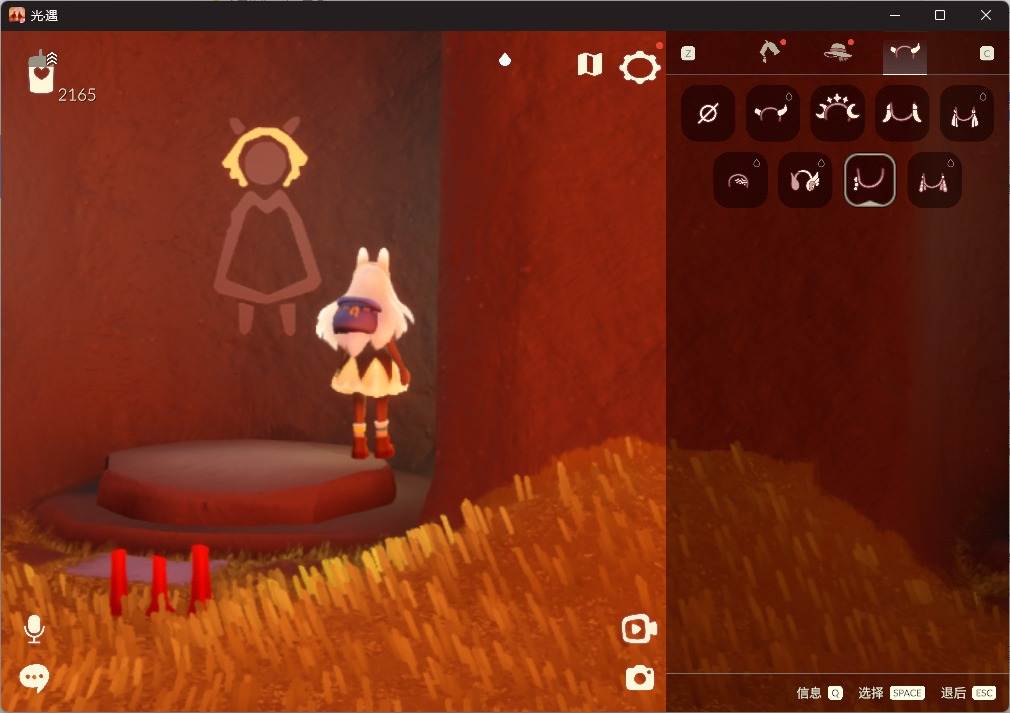The height and width of the screenshot is (713, 1010).
Task: Equip the white tassel headpiece
Action: 966,113
